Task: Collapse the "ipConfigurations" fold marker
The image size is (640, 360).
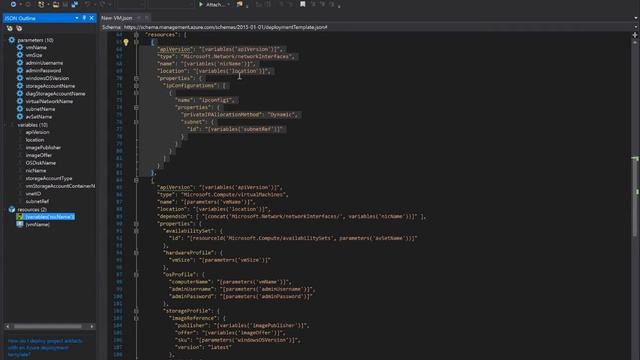Action: [136, 86]
